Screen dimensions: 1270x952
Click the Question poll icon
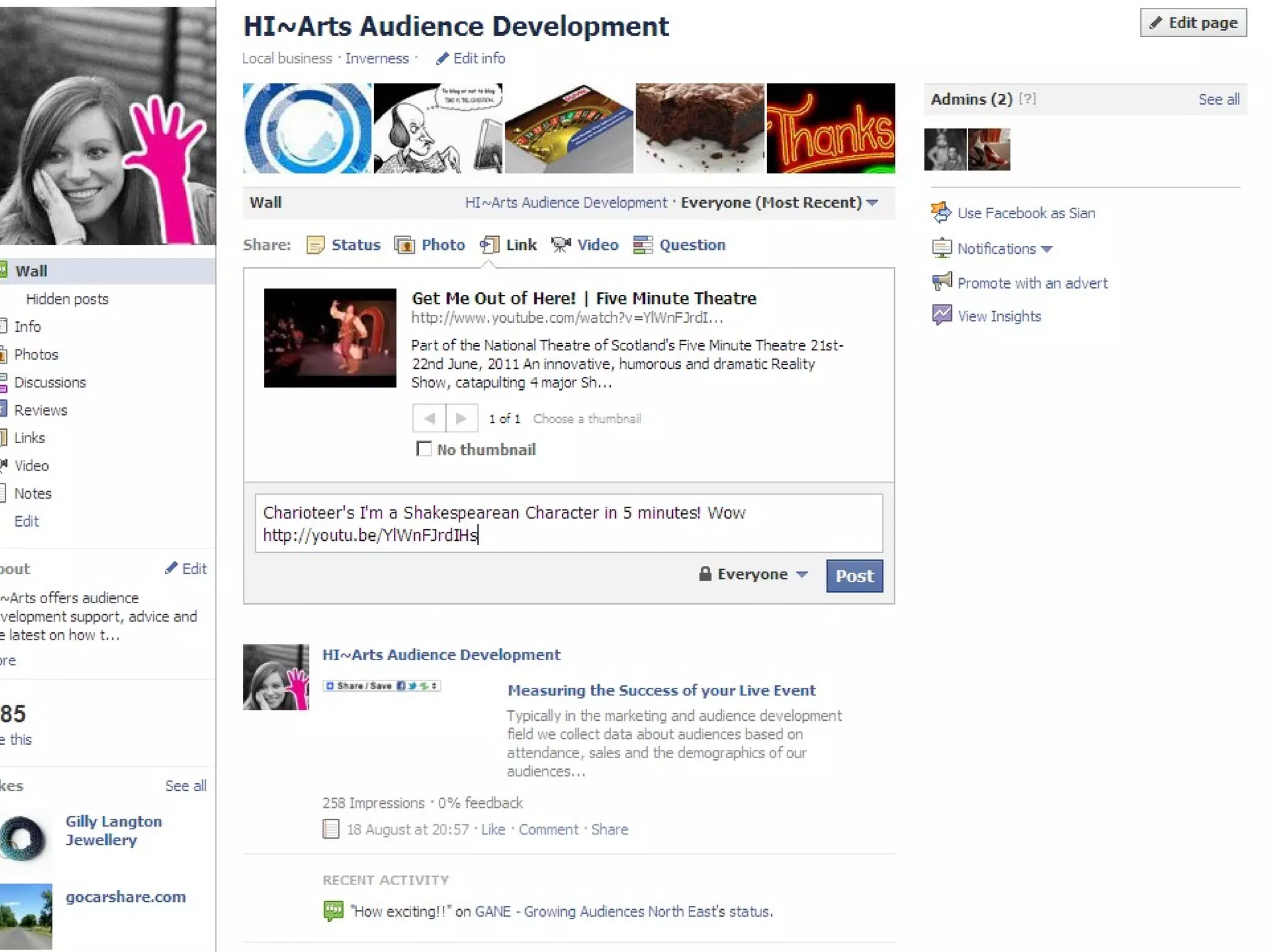click(642, 245)
